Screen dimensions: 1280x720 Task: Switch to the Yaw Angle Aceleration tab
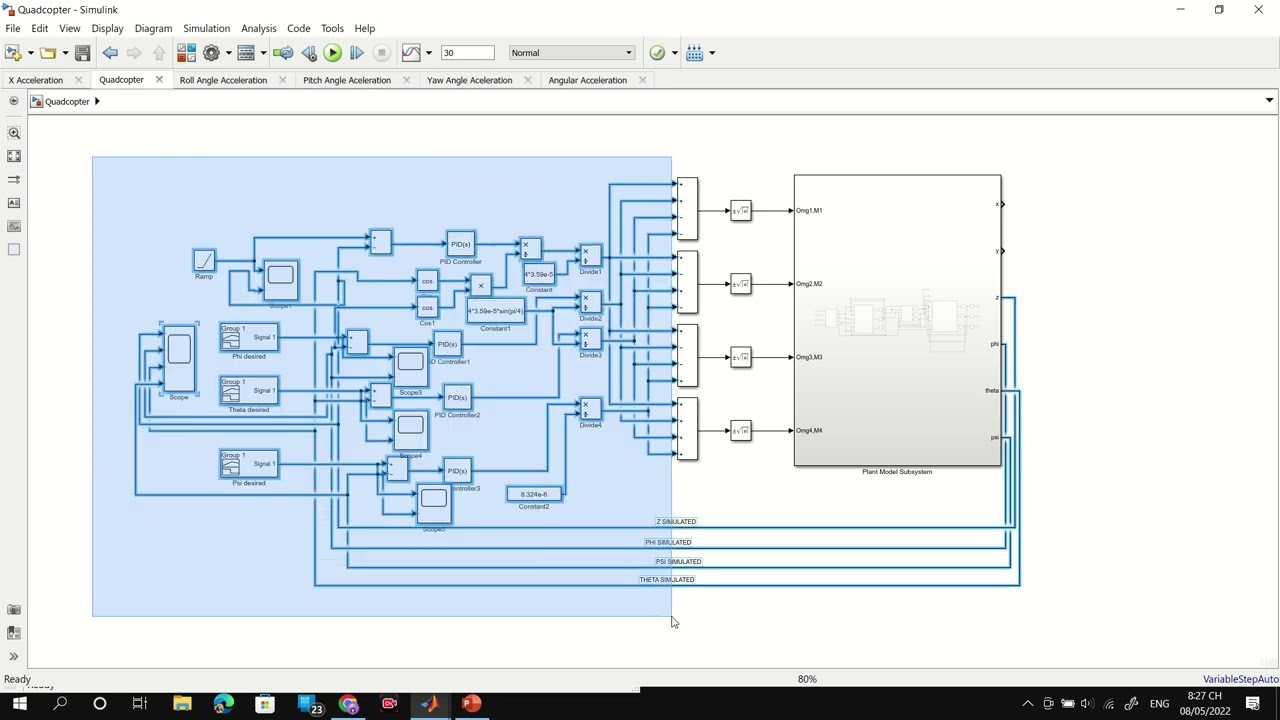[x=469, y=80]
